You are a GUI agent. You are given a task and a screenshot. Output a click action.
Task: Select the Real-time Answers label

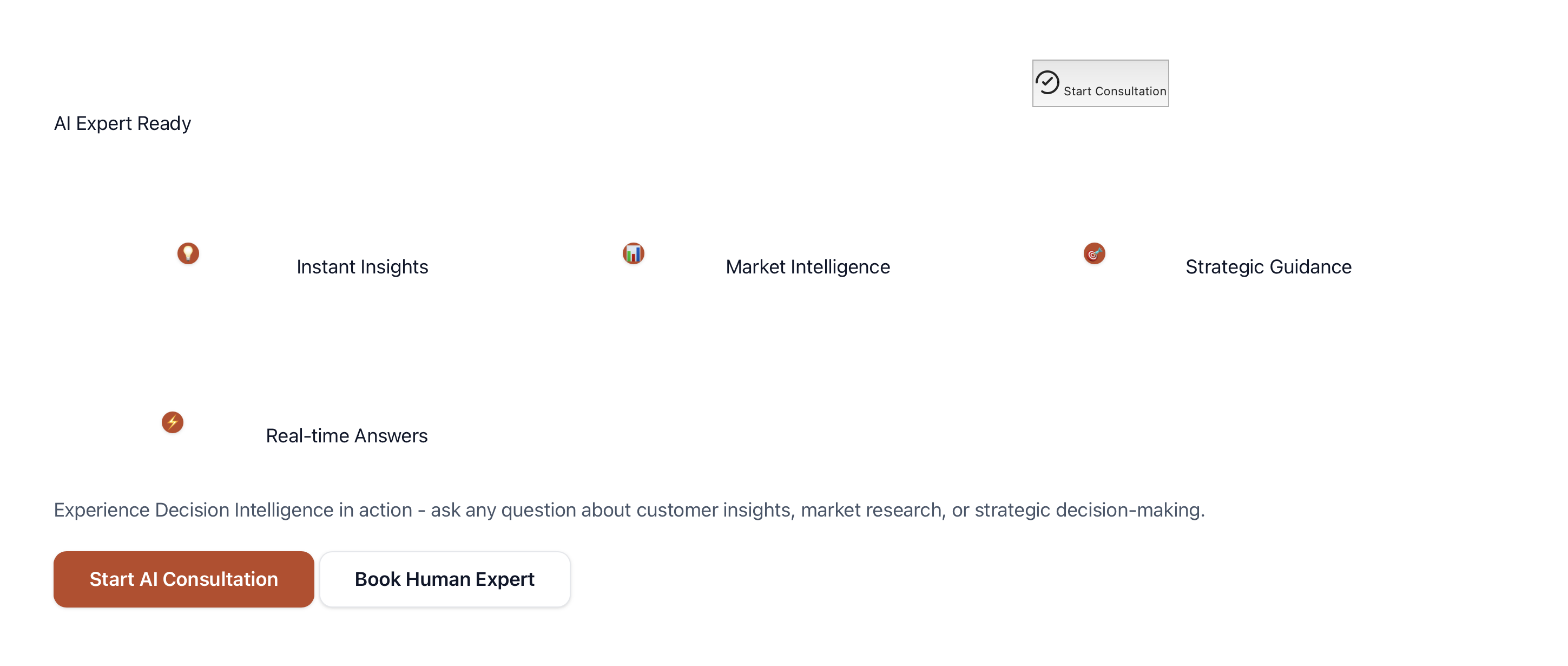346,436
